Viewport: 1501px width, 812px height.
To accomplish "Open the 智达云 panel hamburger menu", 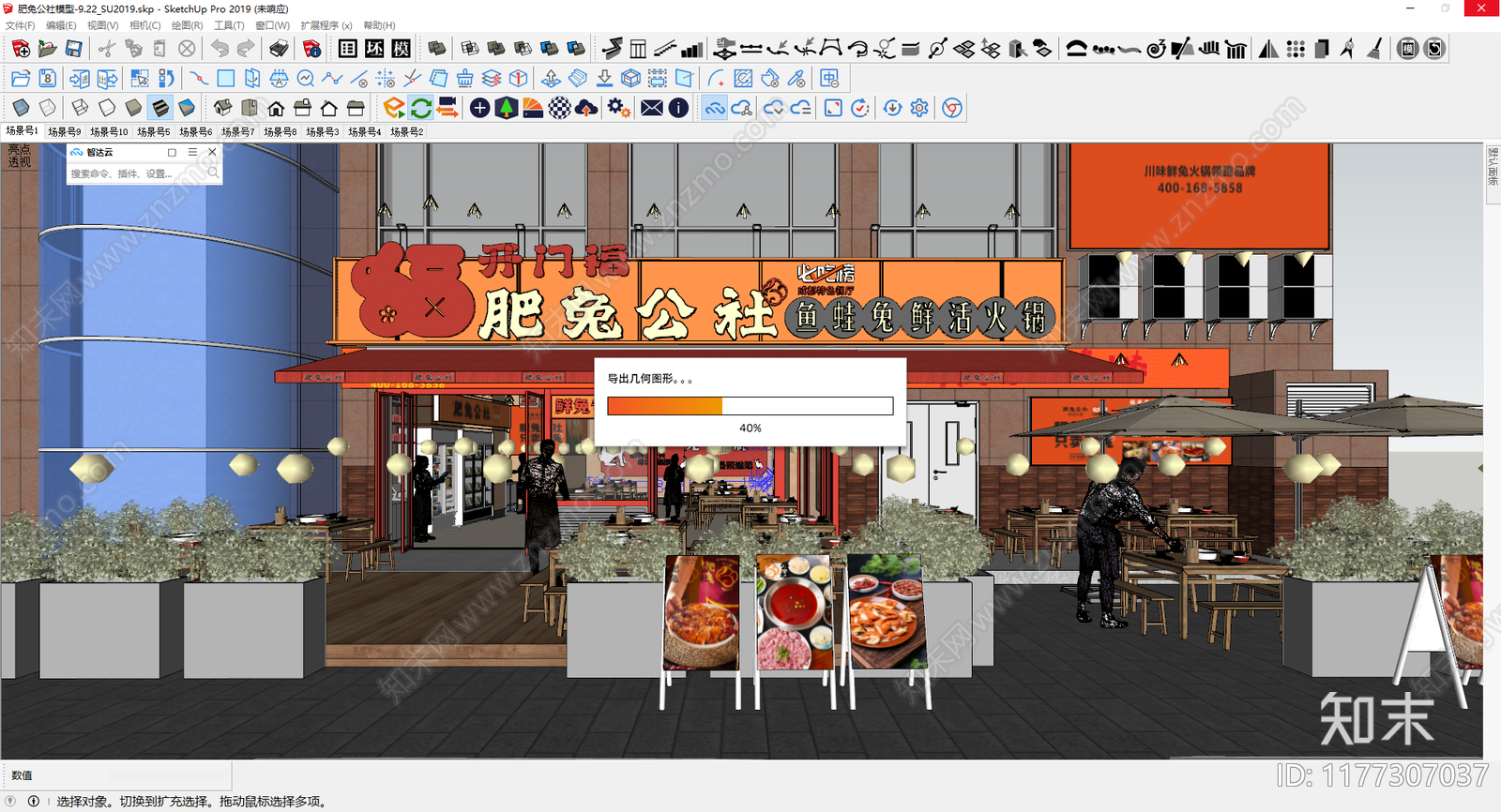I will tap(192, 152).
